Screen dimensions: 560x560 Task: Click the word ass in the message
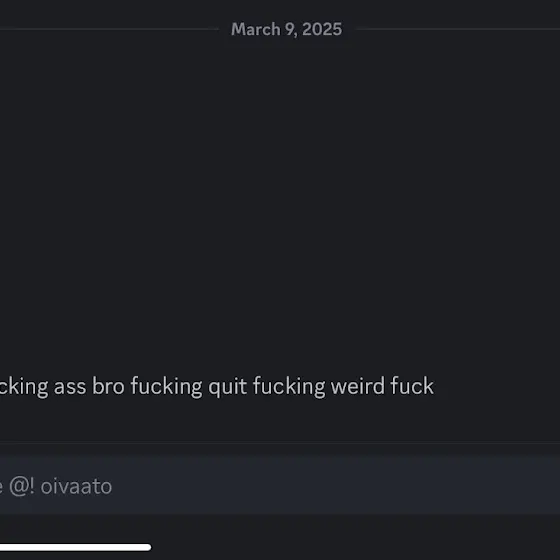tap(70, 387)
